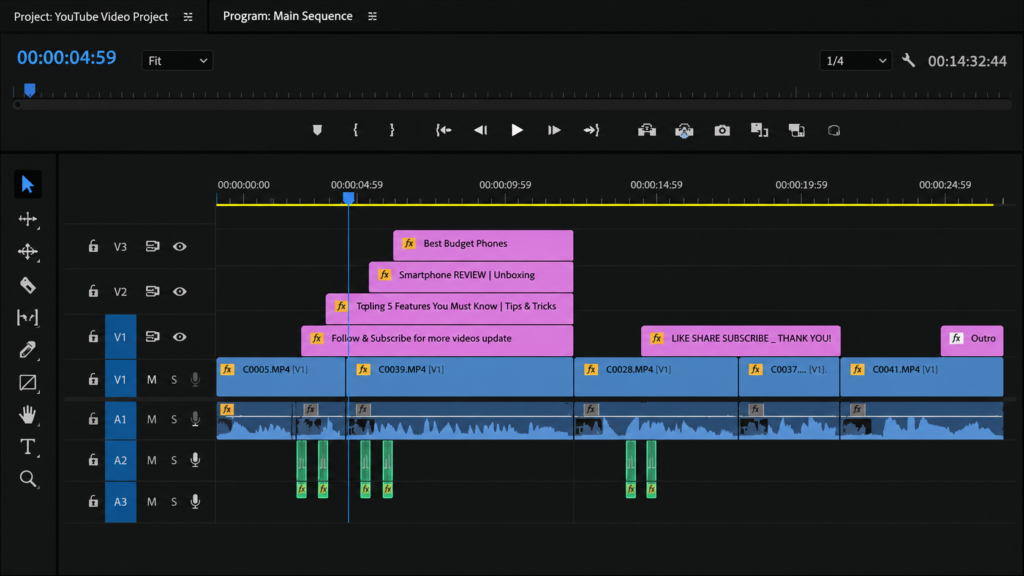
Task: Enable voice-over record on A2
Action: tap(195, 460)
